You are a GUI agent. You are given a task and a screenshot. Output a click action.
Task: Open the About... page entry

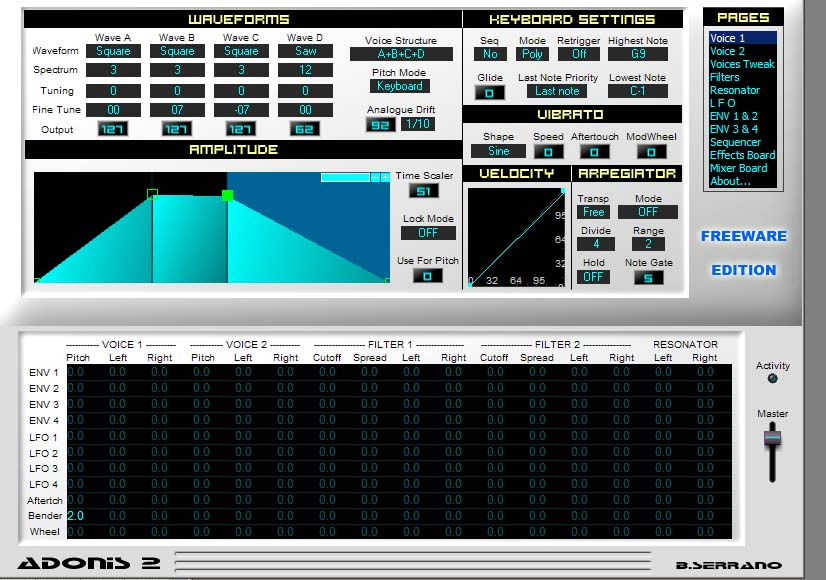[731, 181]
